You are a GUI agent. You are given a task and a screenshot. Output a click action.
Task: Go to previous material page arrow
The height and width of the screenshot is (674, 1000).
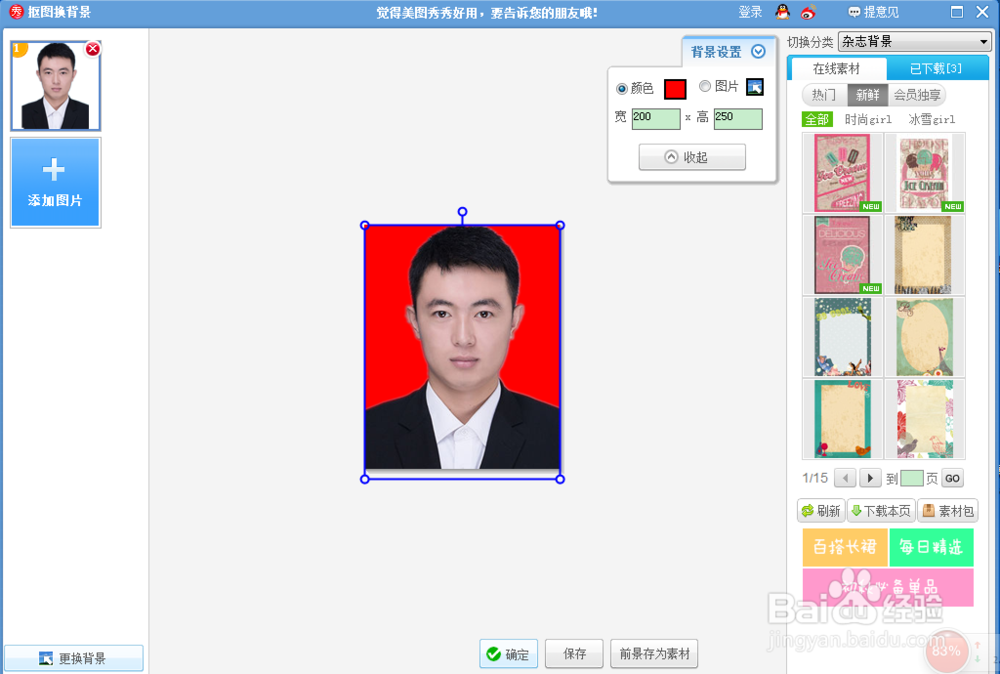pos(845,478)
